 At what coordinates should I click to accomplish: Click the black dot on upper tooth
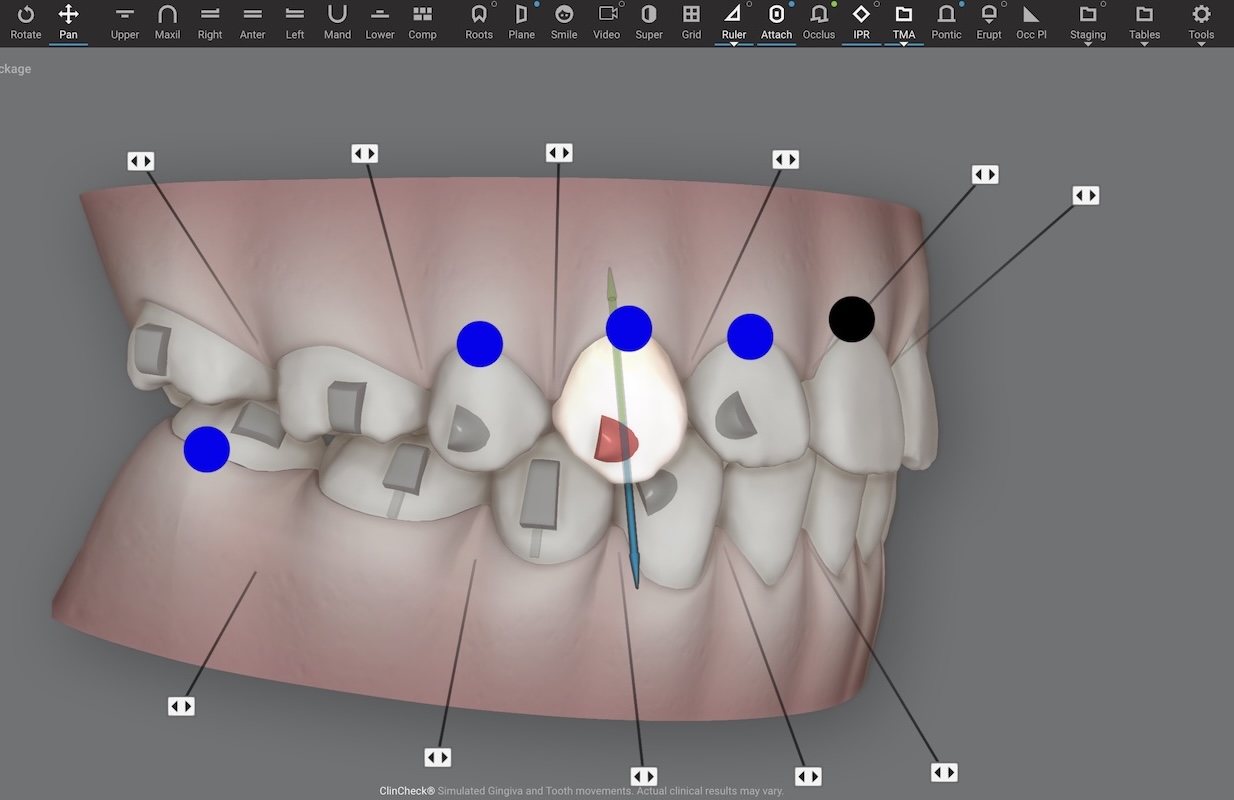coord(852,319)
